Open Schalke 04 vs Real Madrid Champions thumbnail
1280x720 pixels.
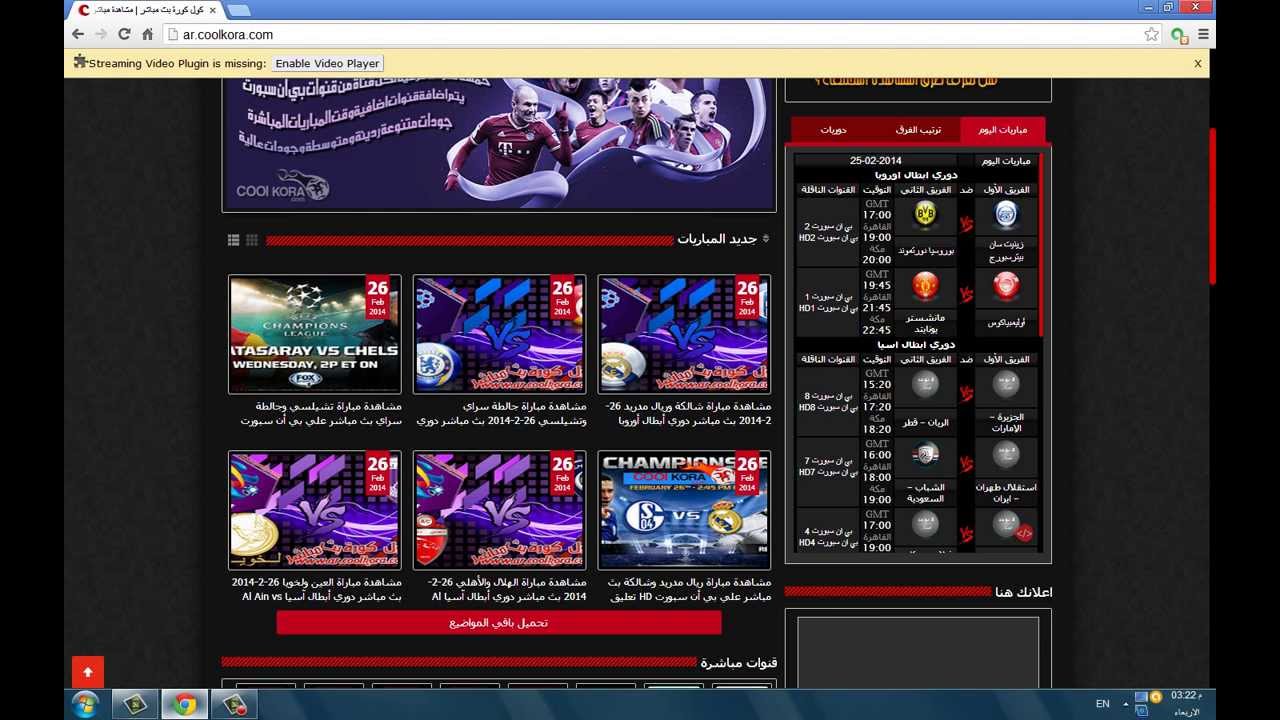684,510
